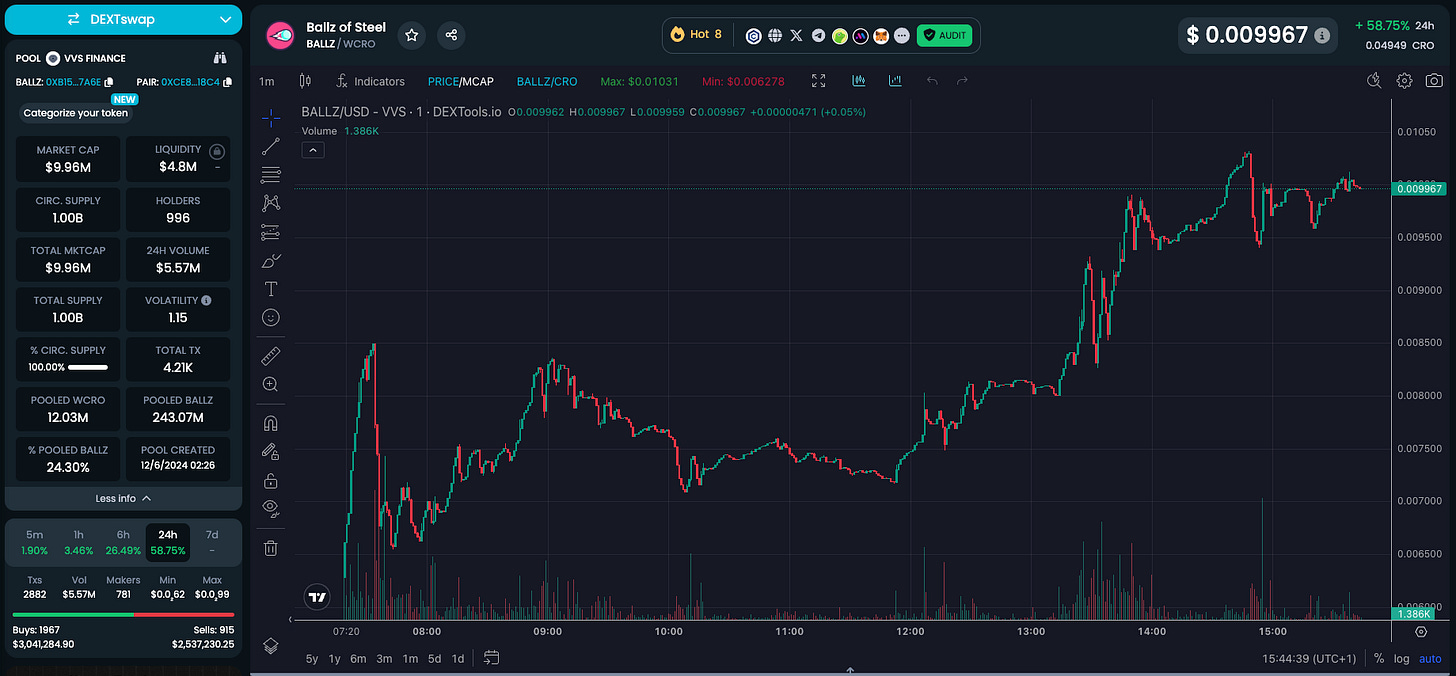Toggle magnet mode for drawings

(x=271, y=423)
